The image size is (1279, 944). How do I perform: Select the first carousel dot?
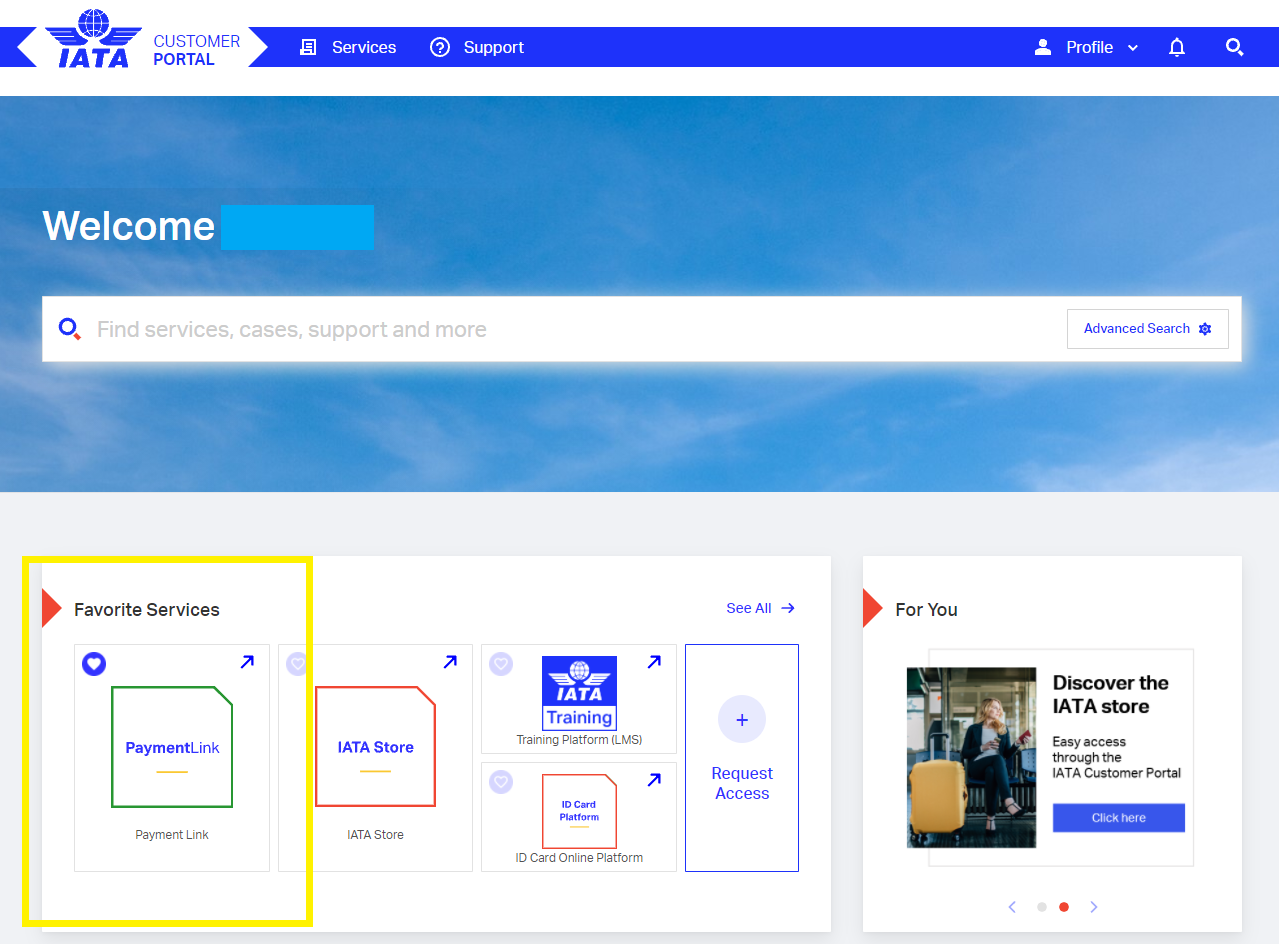(1042, 907)
